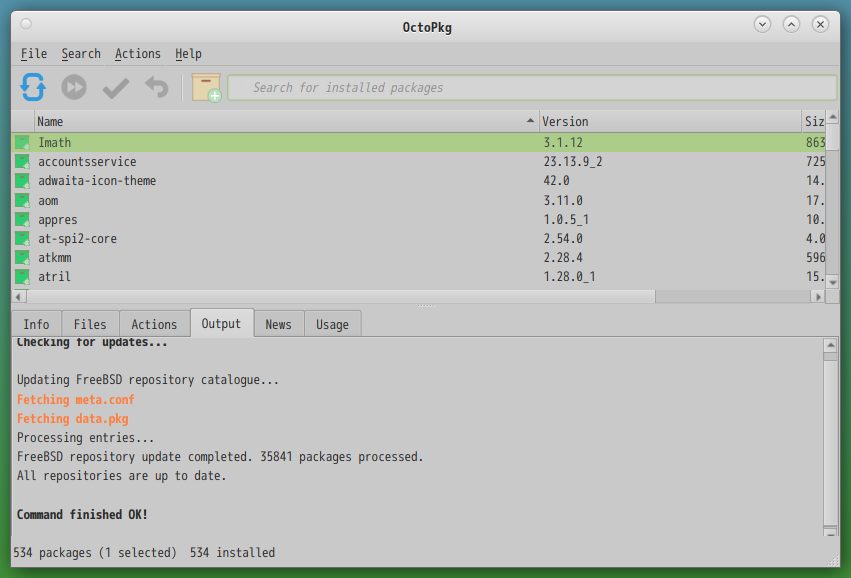Select the Imath package row
The image size is (851, 578).
tap(418, 143)
